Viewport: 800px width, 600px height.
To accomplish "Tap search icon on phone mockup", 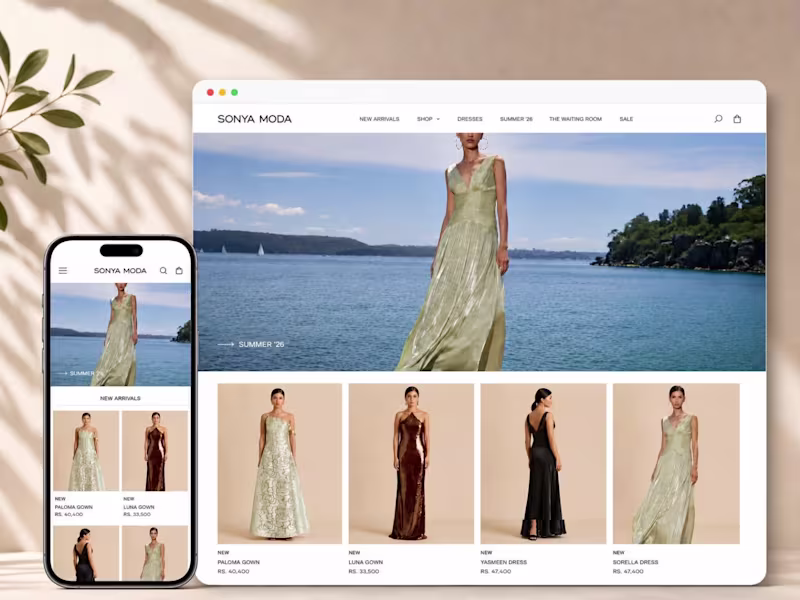I will (x=163, y=270).
